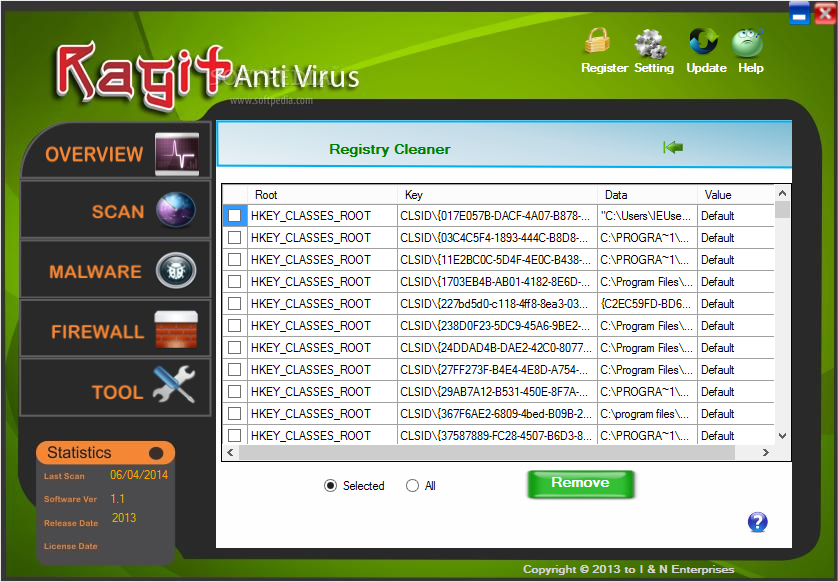The width and height of the screenshot is (838, 582).
Task: Open the Setting gears icon
Action: pos(650,44)
